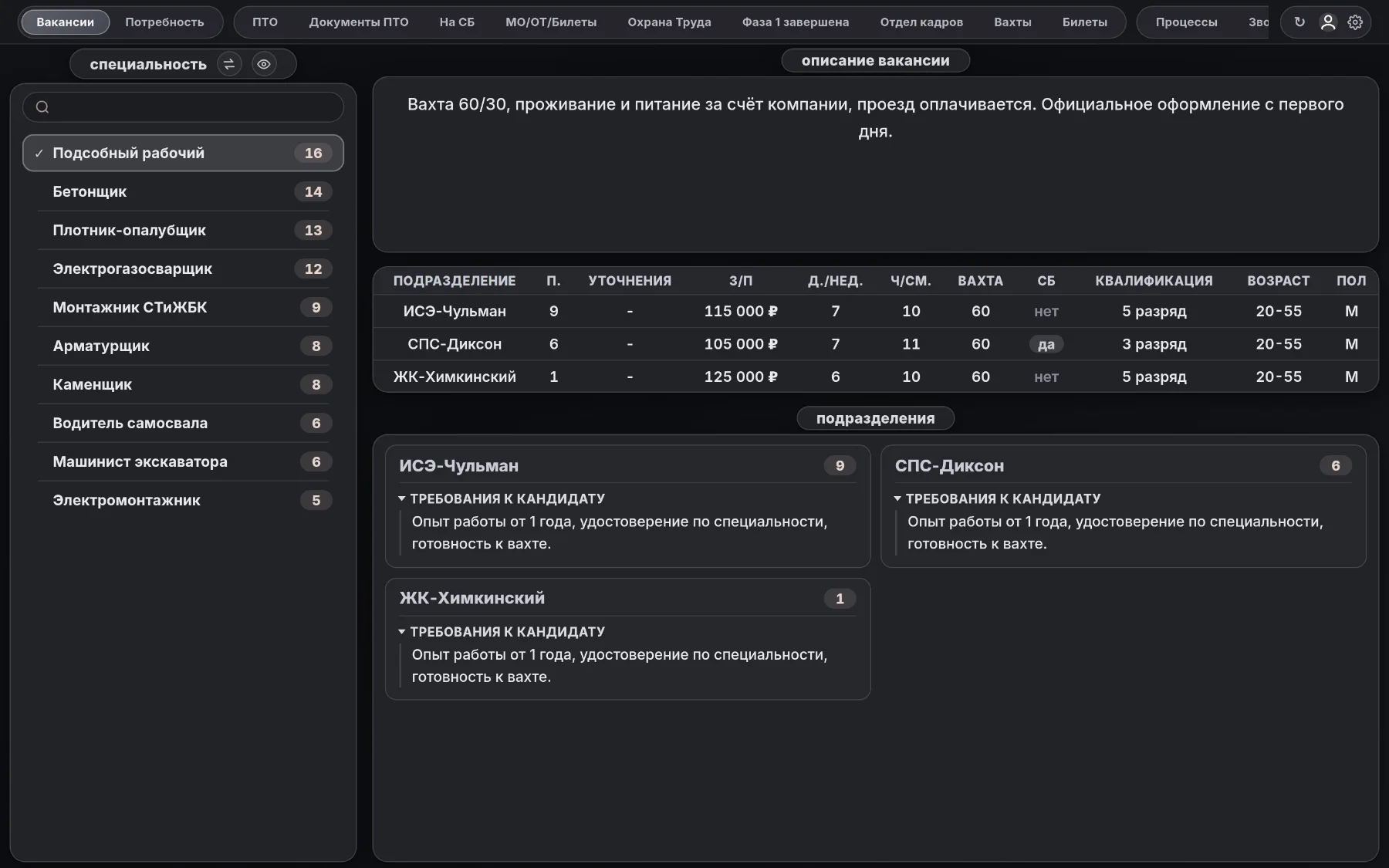This screenshot has width=1389, height=868.
Task: Click the подразделения label pill
Action: tap(875, 418)
